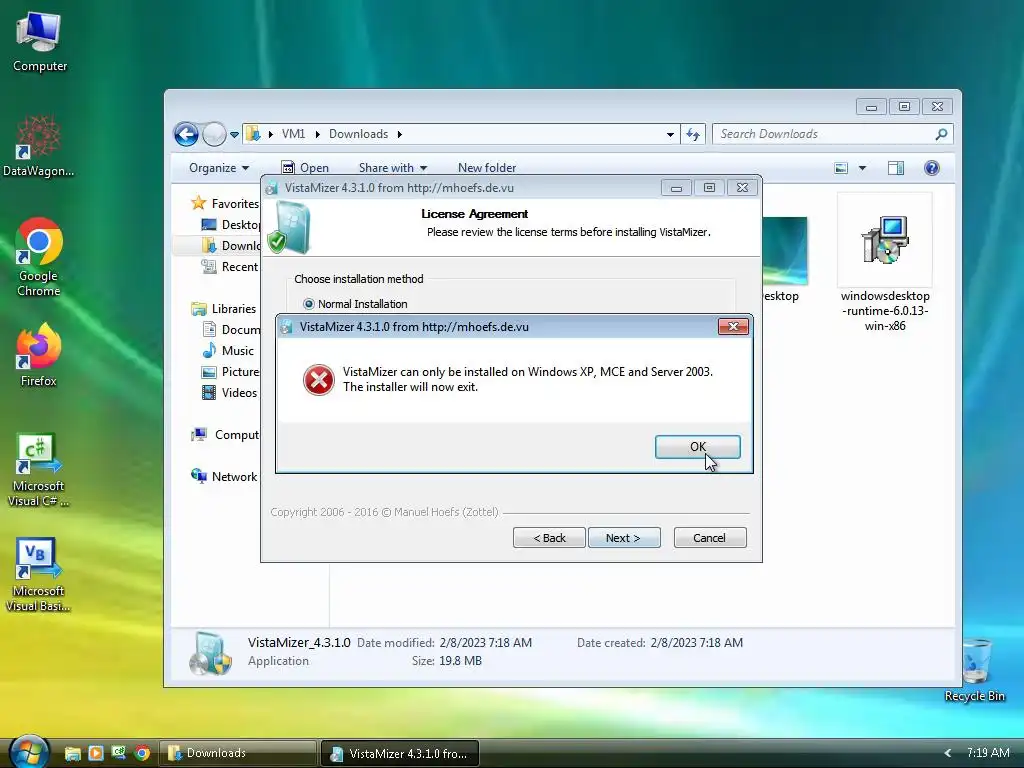Click the search magnifier icon in Explorer
This screenshot has height=768, width=1024.
tap(941, 134)
